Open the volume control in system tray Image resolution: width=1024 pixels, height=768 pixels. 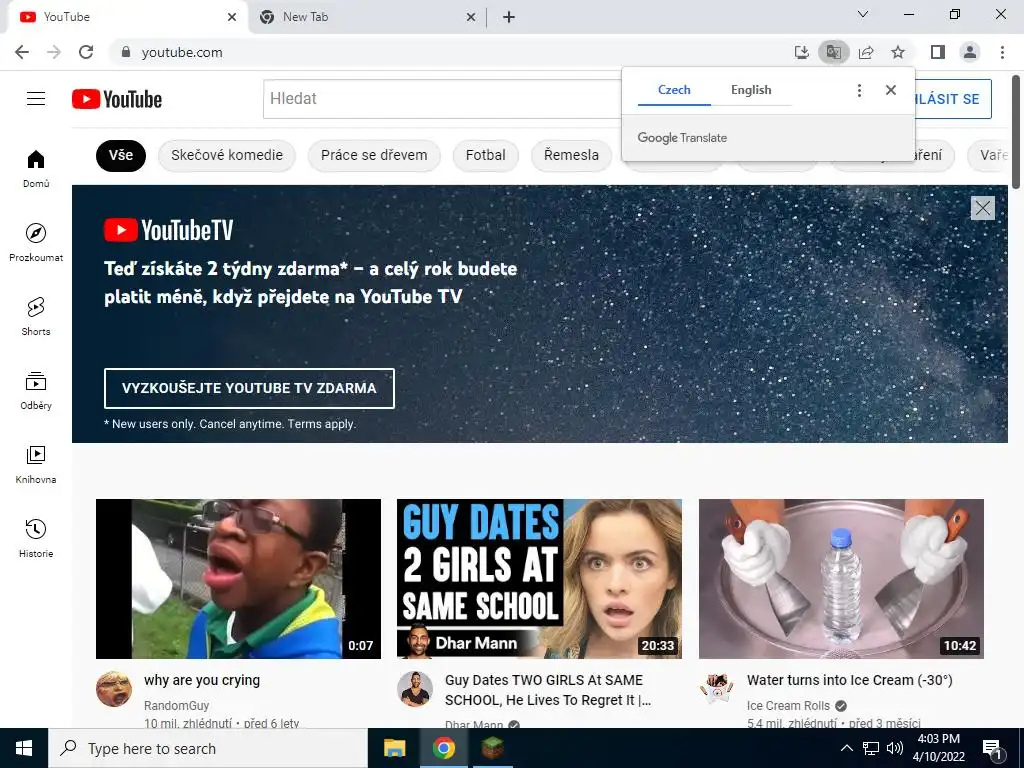[895, 748]
